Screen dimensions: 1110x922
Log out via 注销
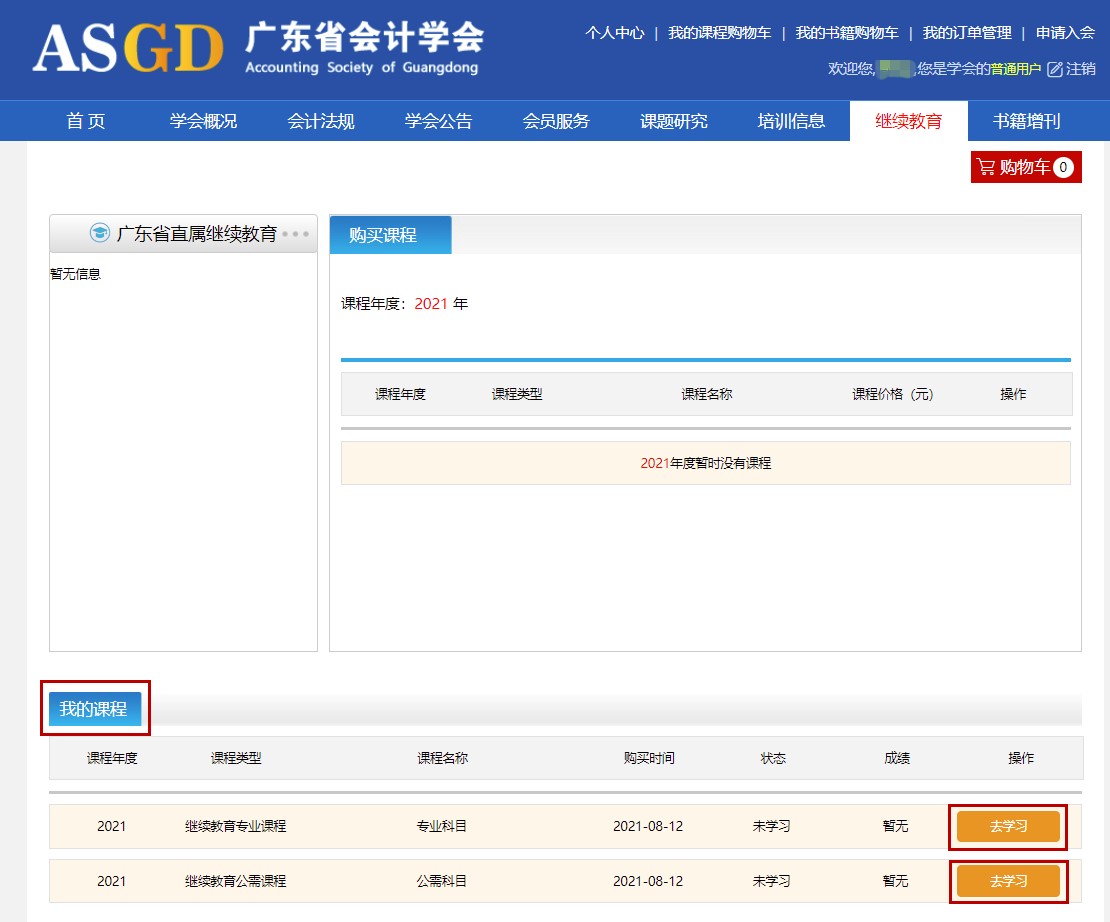[1081, 69]
